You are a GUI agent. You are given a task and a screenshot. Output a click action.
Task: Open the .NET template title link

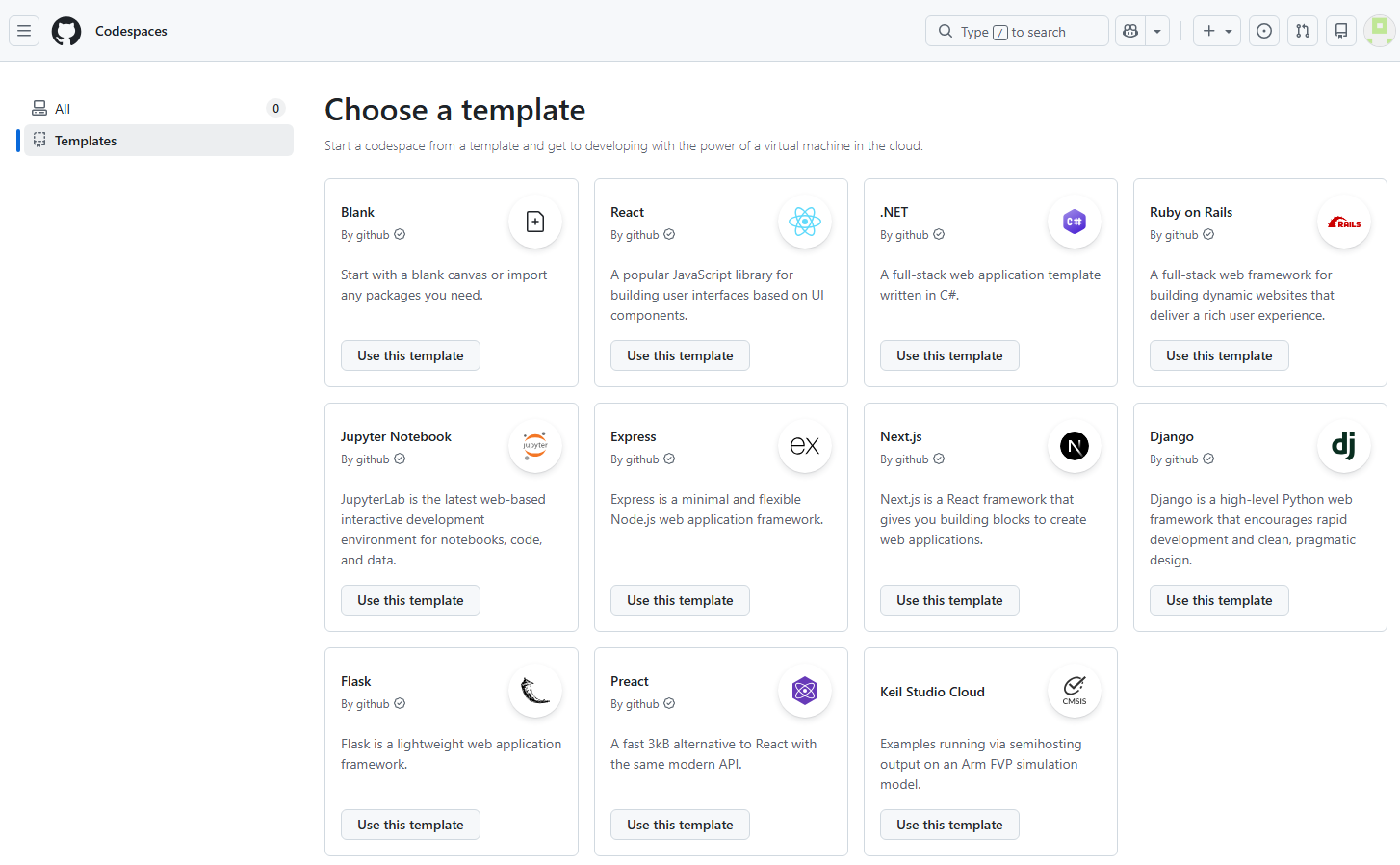click(894, 212)
